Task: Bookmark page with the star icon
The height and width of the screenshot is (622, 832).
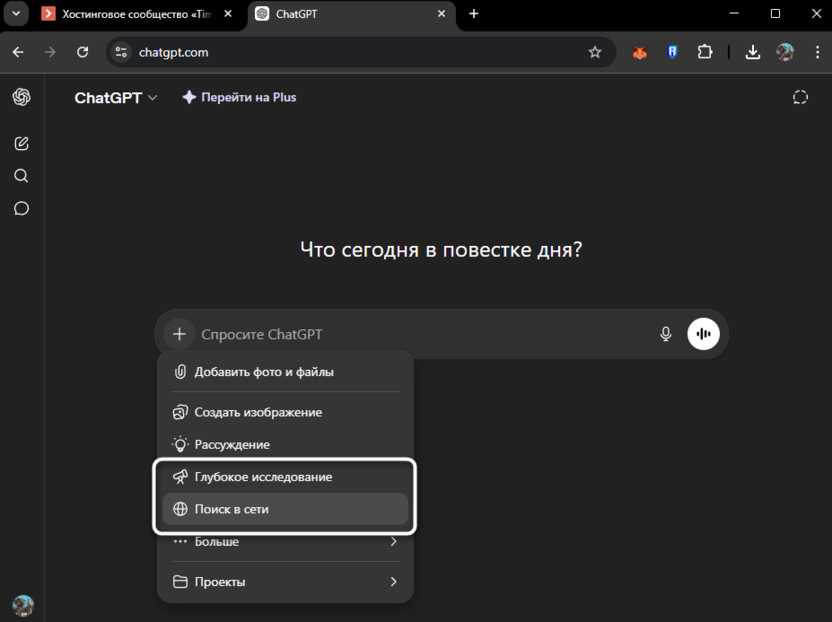Action: tap(595, 52)
